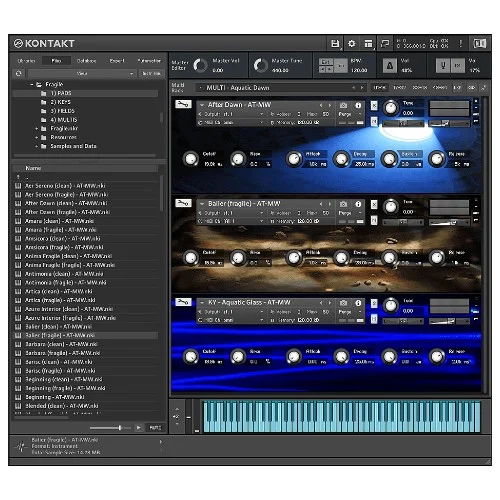Toggle Mute on After Dawn instrument

(x=374, y=121)
